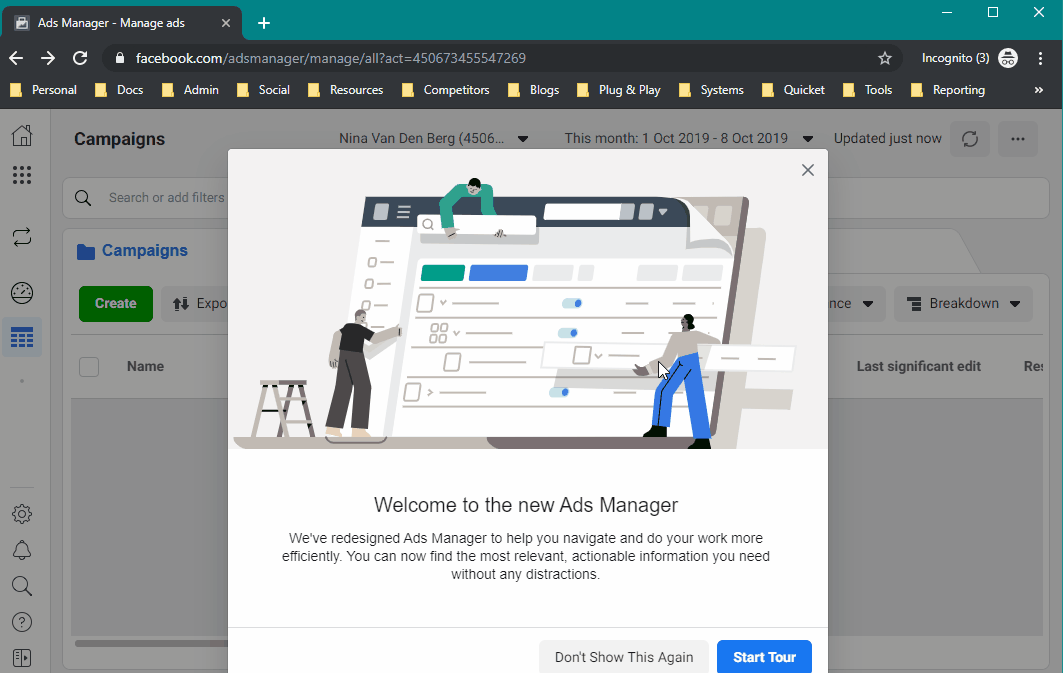Click the search magnifier in filter bar
This screenshot has height=673, width=1063.
point(83,198)
